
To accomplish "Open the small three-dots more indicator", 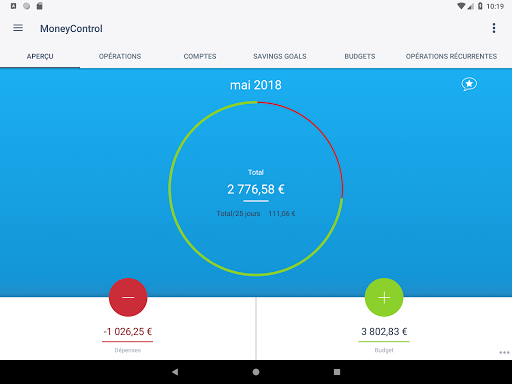I will (504, 353).
